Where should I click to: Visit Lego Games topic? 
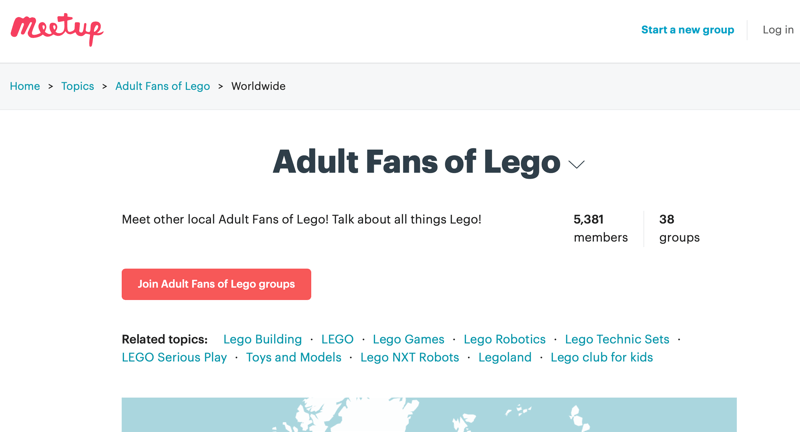click(x=408, y=339)
